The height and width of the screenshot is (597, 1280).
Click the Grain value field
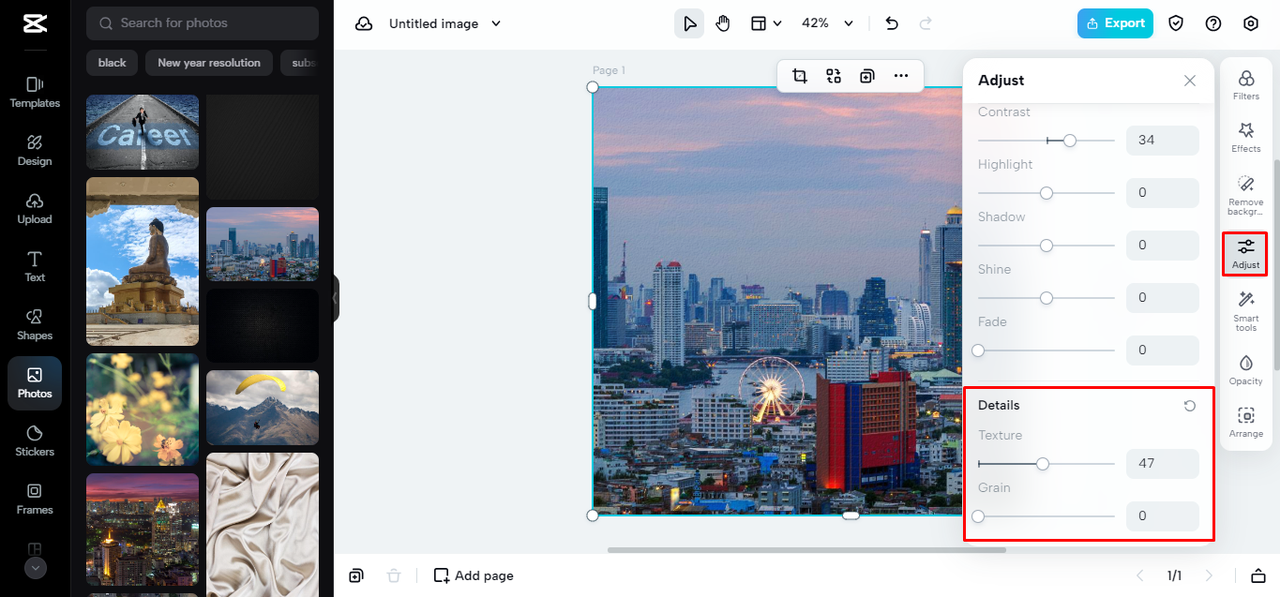[x=1162, y=516]
